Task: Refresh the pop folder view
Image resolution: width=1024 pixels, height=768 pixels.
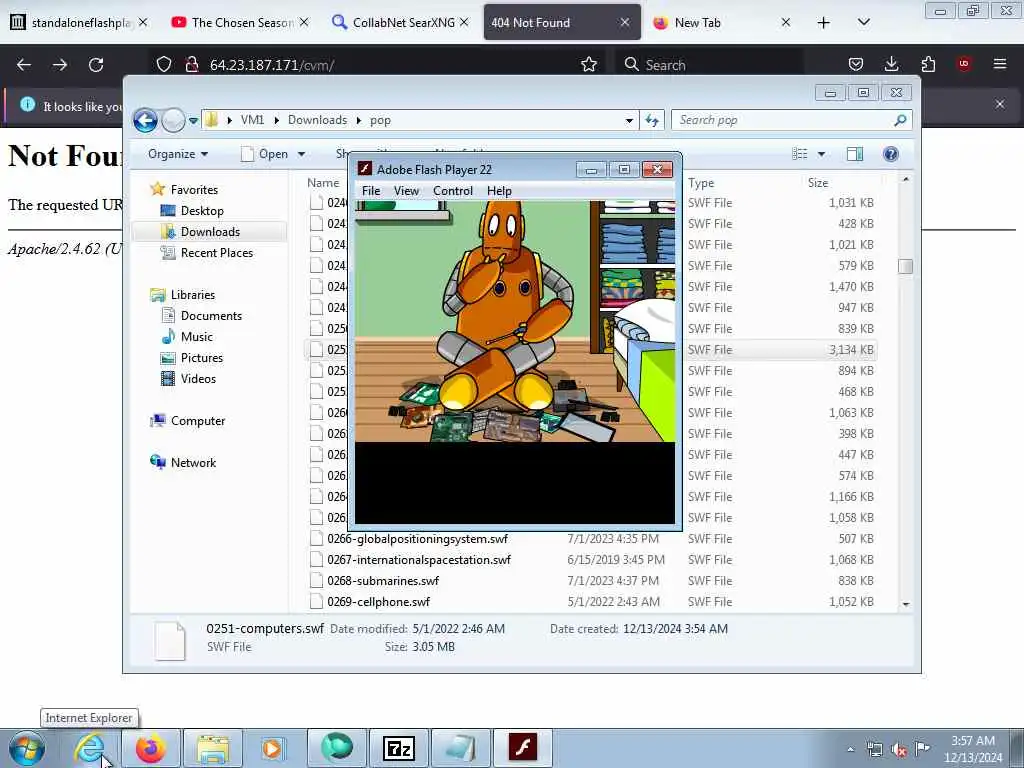Action: point(652,120)
